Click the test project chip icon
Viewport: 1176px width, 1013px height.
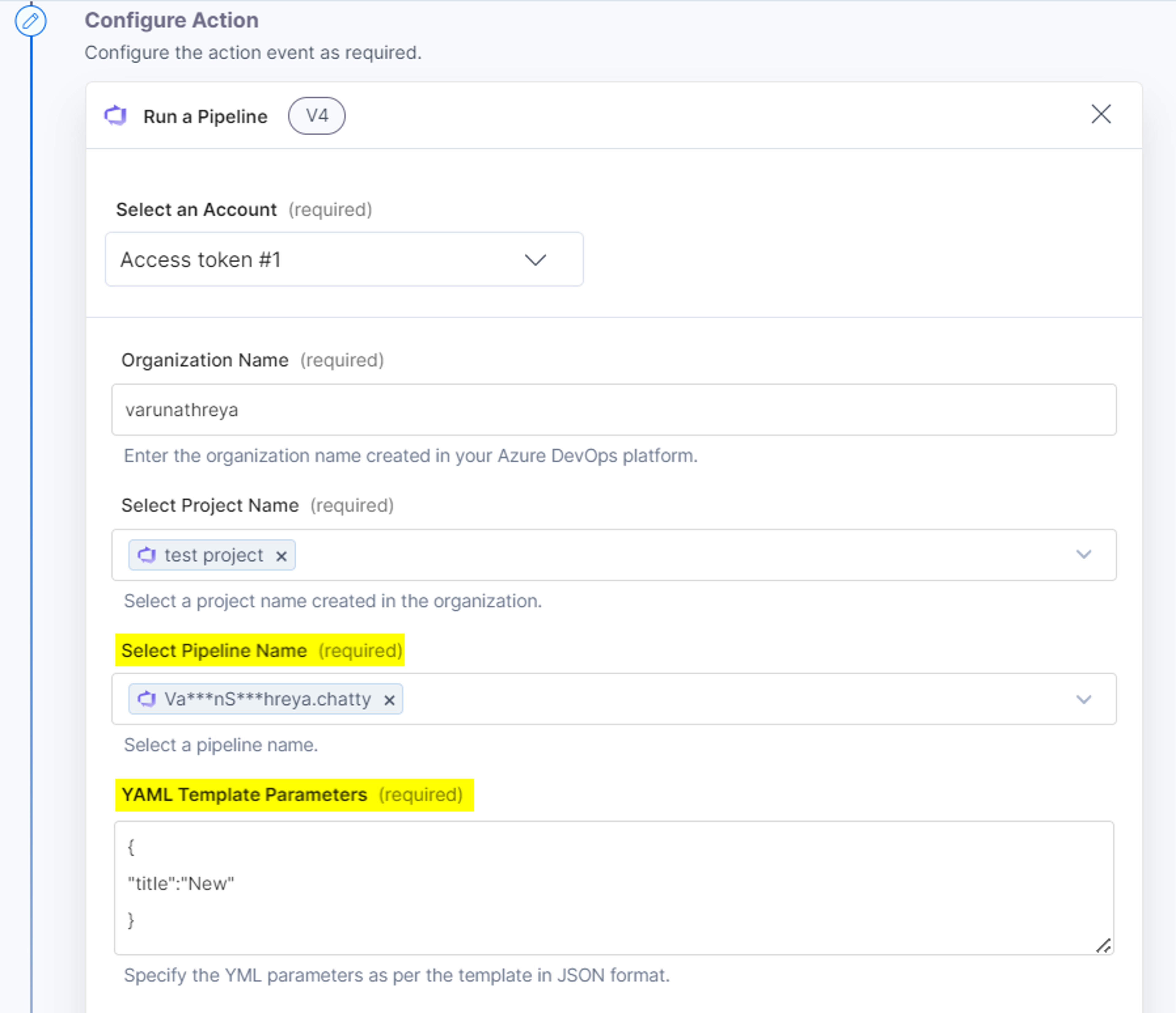147,554
